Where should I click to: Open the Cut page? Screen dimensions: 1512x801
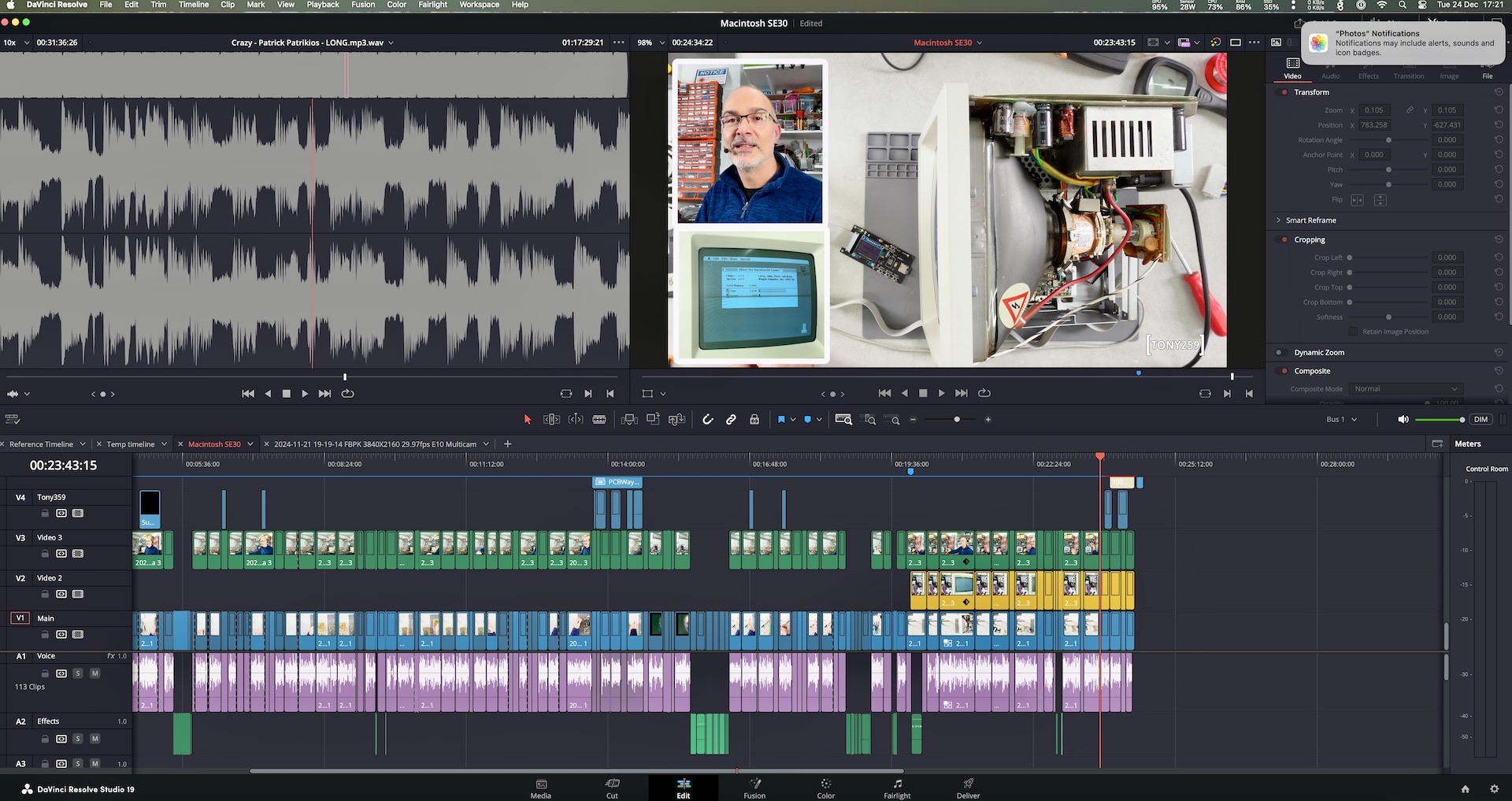[x=612, y=788]
